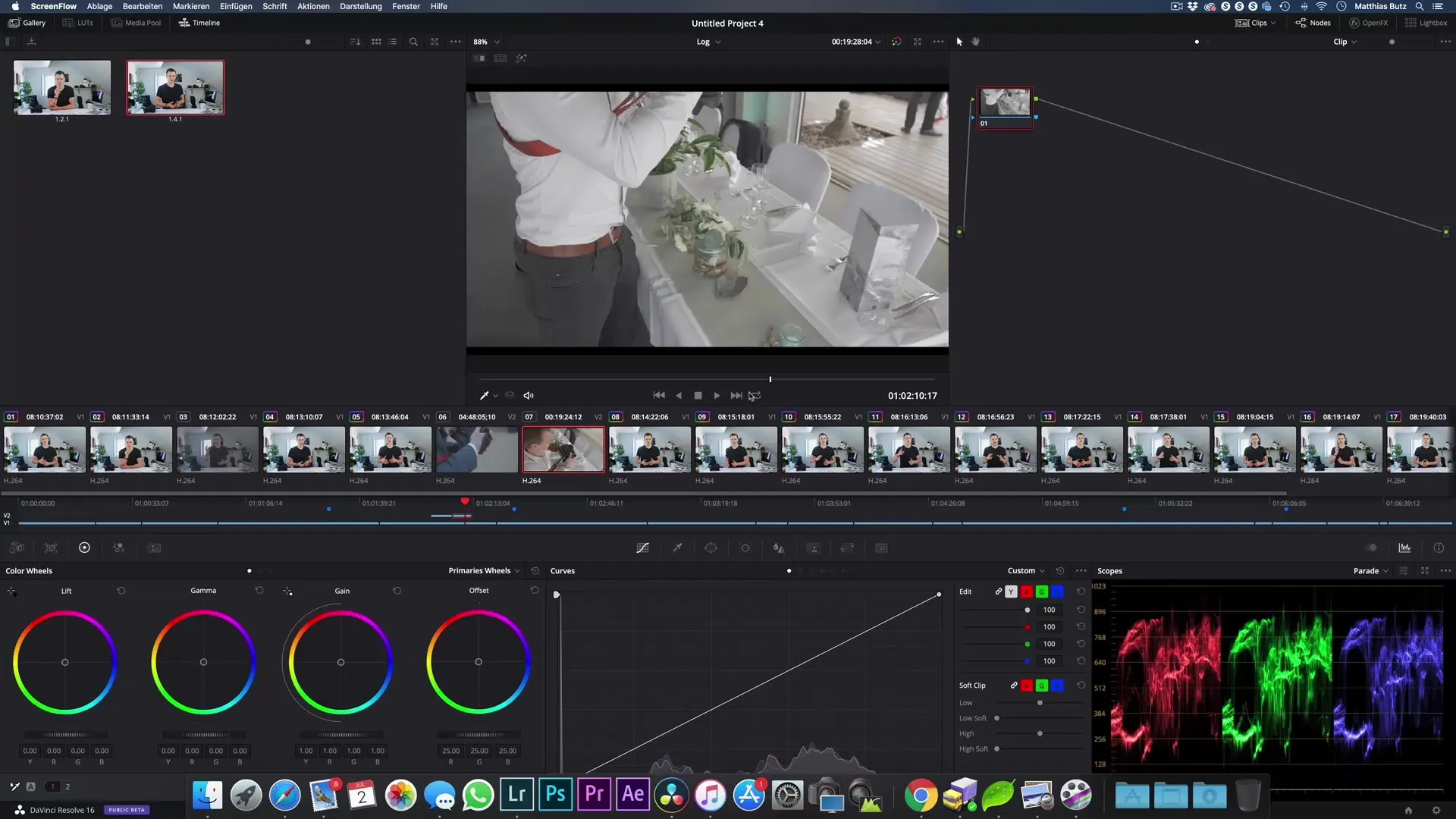The height and width of the screenshot is (819, 1456).
Task: Switch to the Lightbox view
Action: 1426,23
